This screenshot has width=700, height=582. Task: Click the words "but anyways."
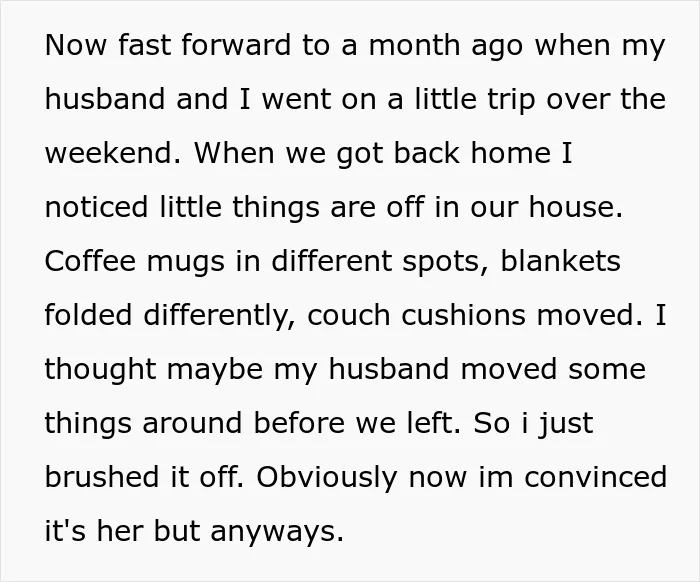click(248, 532)
